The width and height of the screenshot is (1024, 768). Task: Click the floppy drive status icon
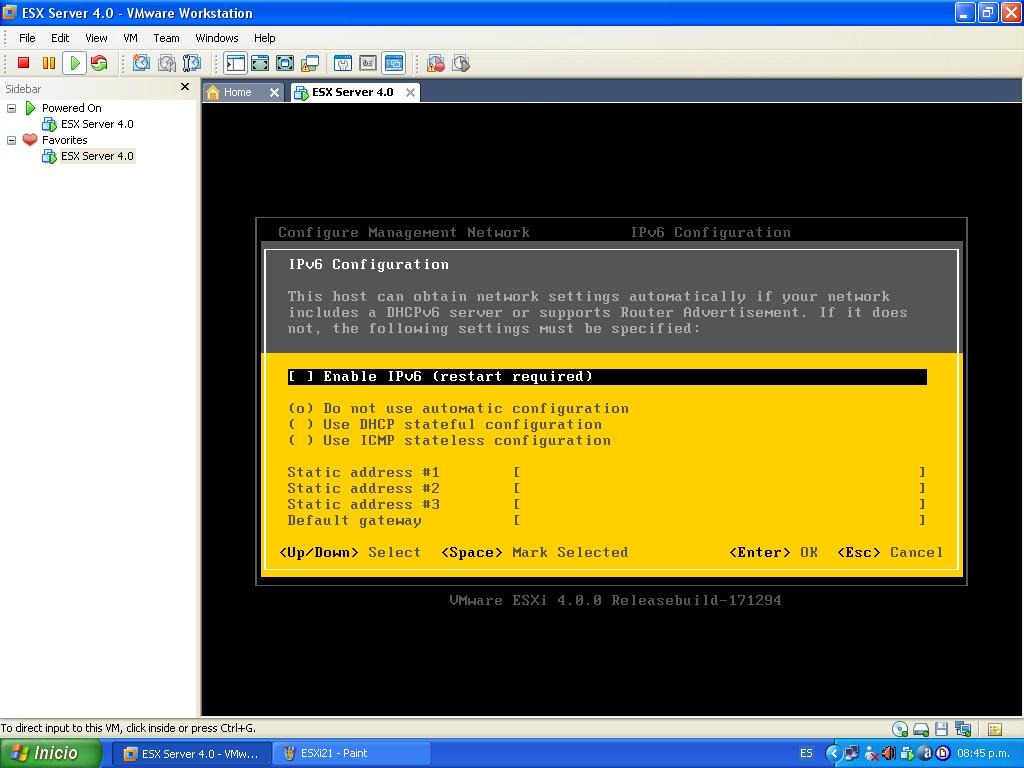(942, 729)
